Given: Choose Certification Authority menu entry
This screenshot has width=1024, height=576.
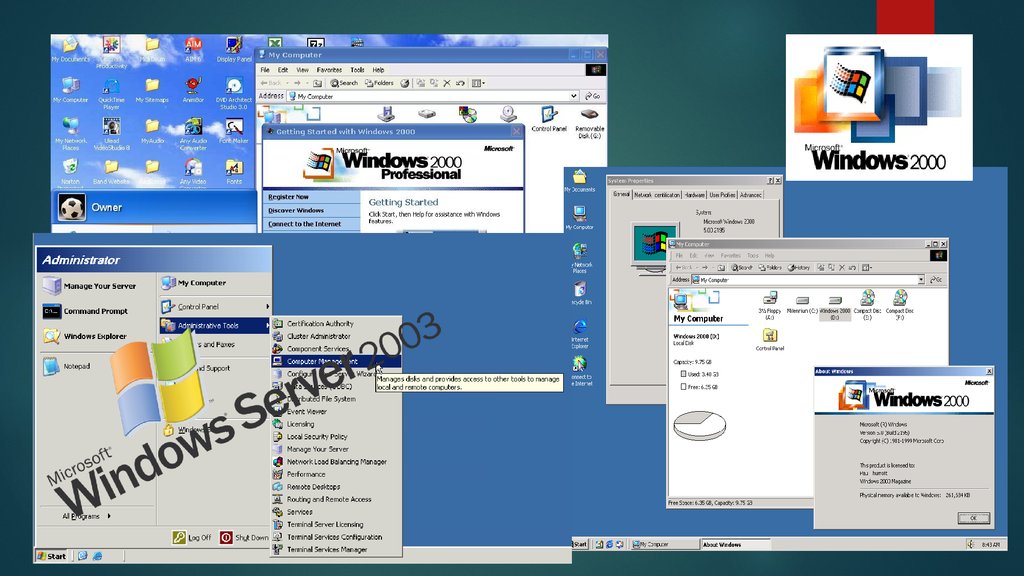Looking at the screenshot, I should 336,323.
